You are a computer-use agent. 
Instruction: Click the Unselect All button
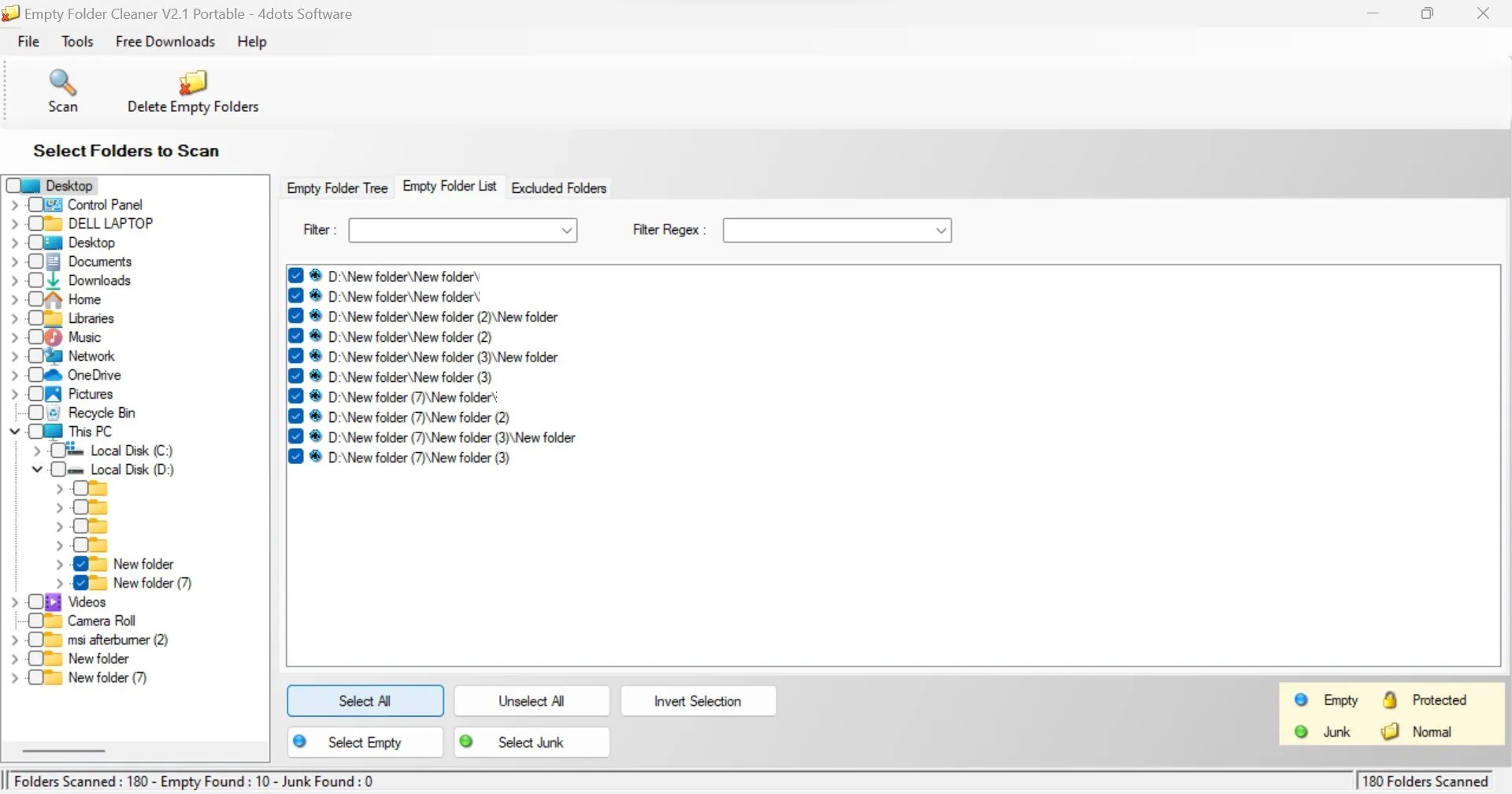pos(532,700)
